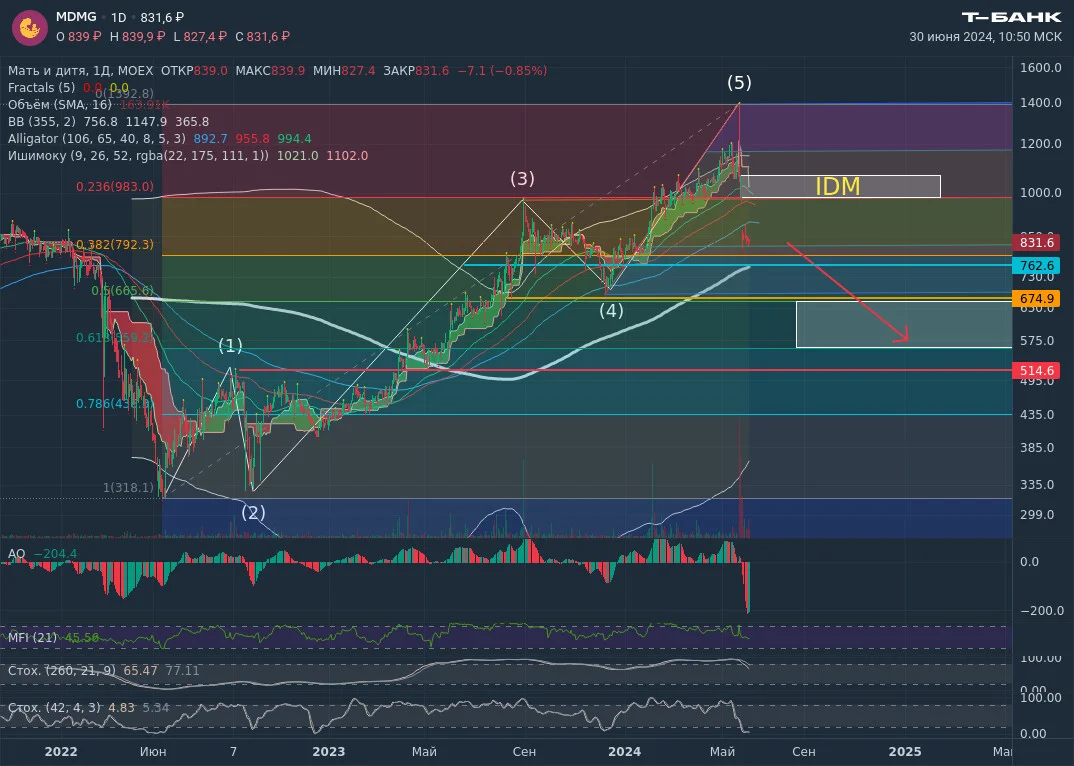Click 2024 on the time axis

(x=625, y=752)
